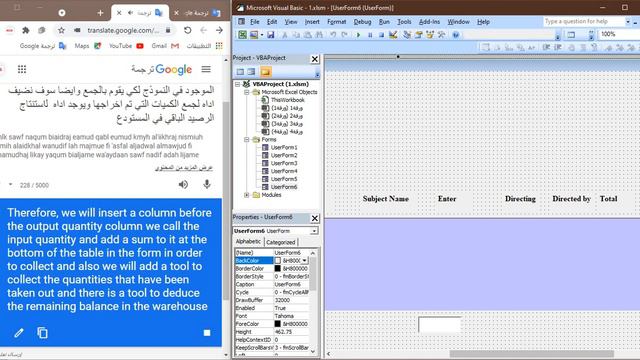Select the 'Subject Name' label on the form

point(386,199)
